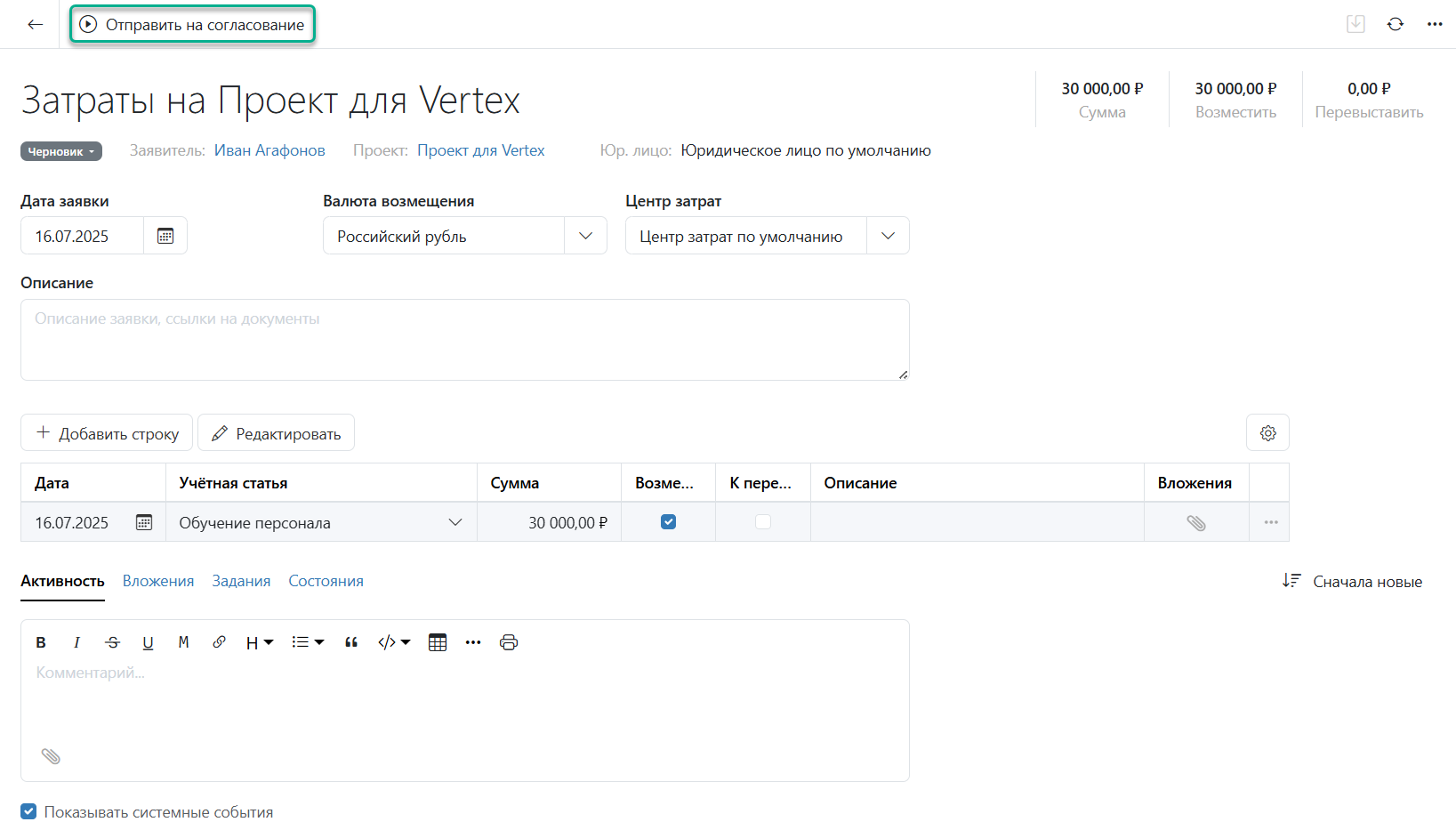Apply bold formatting in comment editor

coord(41,642)
